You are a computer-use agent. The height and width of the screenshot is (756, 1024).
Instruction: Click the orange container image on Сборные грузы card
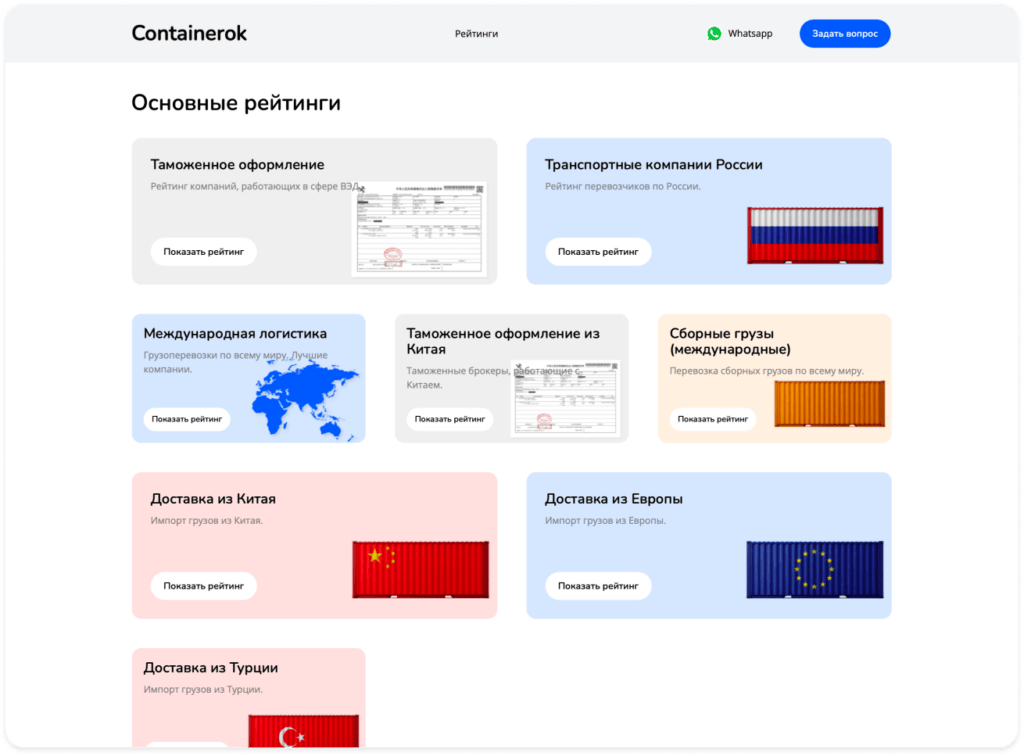coord(831,401)
